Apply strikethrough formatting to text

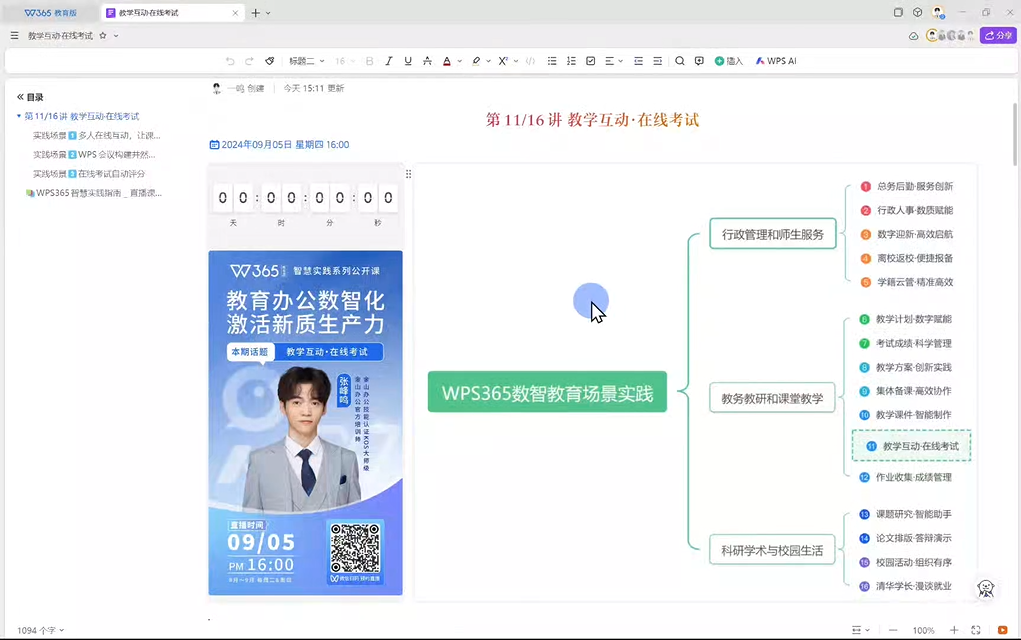[x=427, y=61]
